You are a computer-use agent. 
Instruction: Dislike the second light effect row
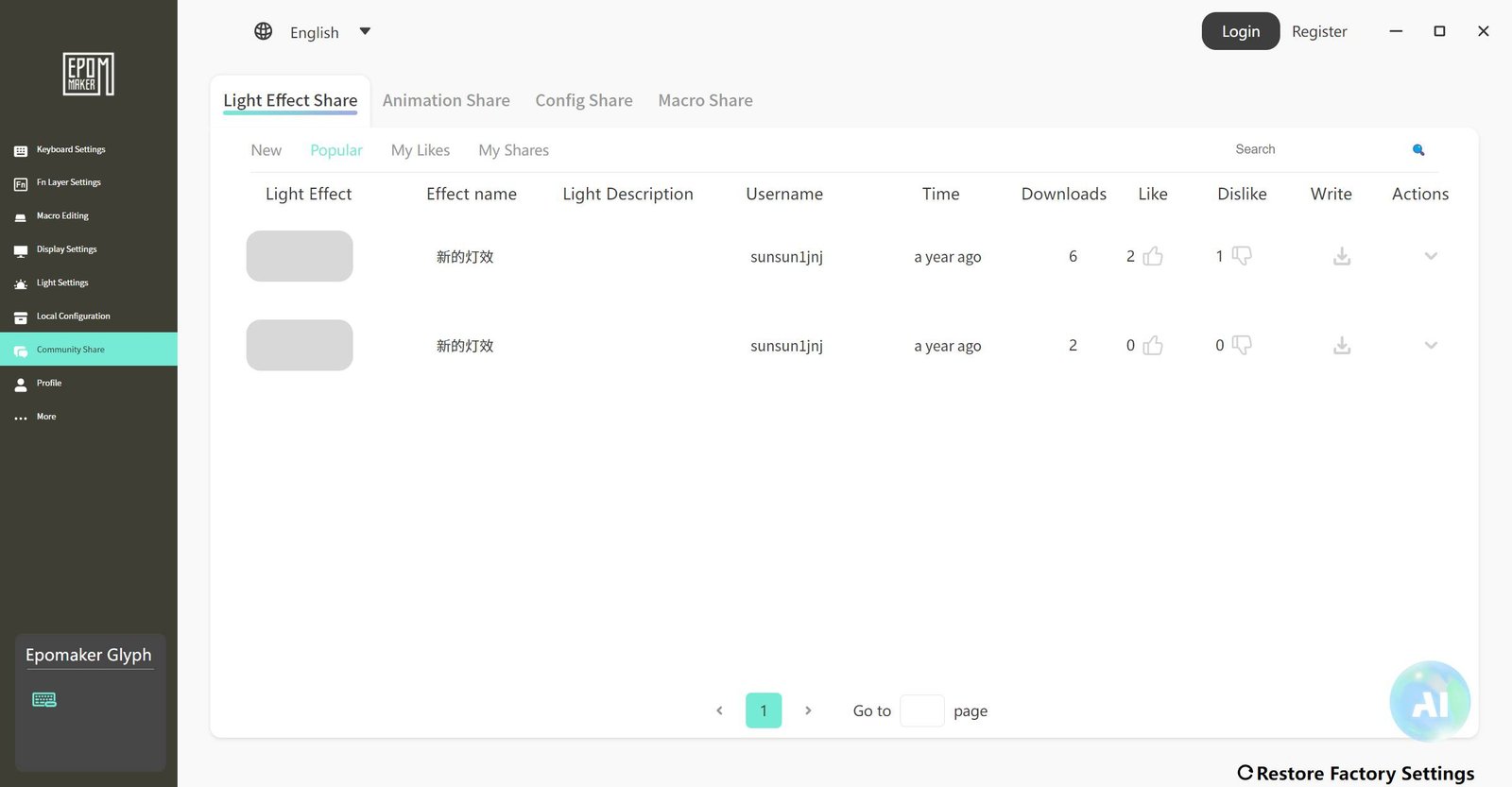(x=1242, y=346)
